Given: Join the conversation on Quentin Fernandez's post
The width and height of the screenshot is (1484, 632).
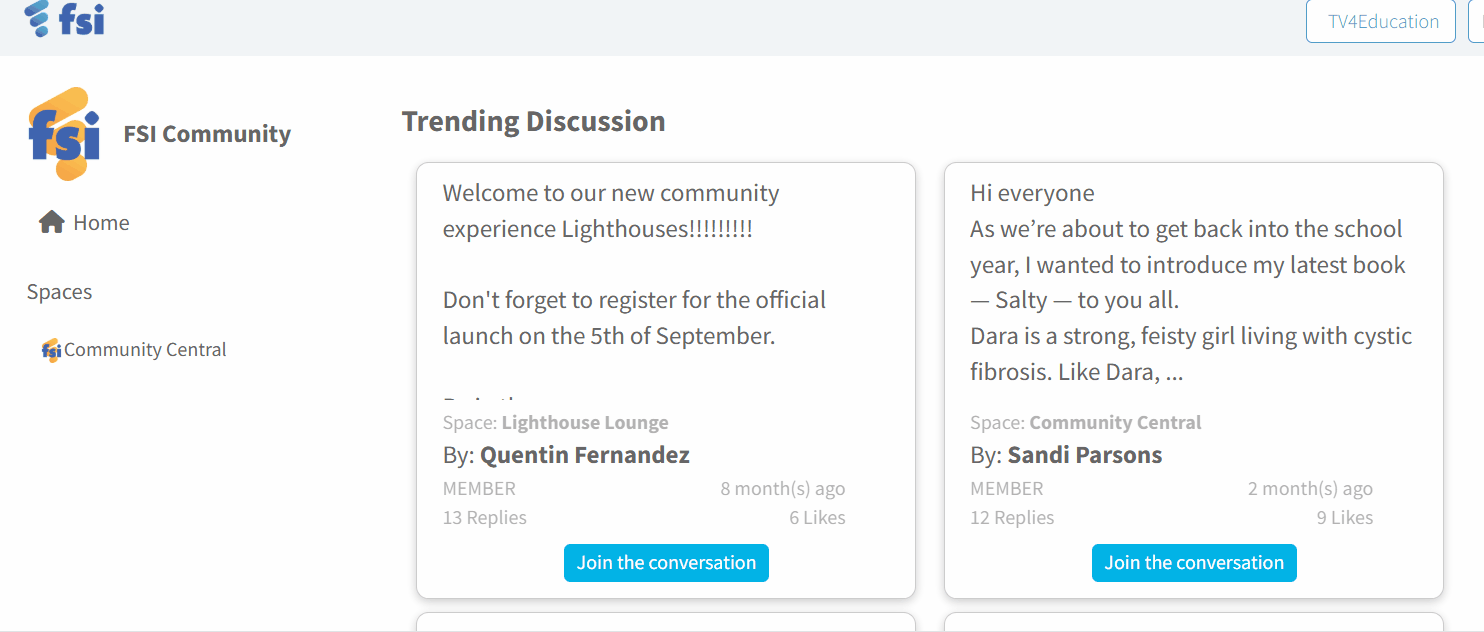Looking at the screenshot, I should click(666, 563).
